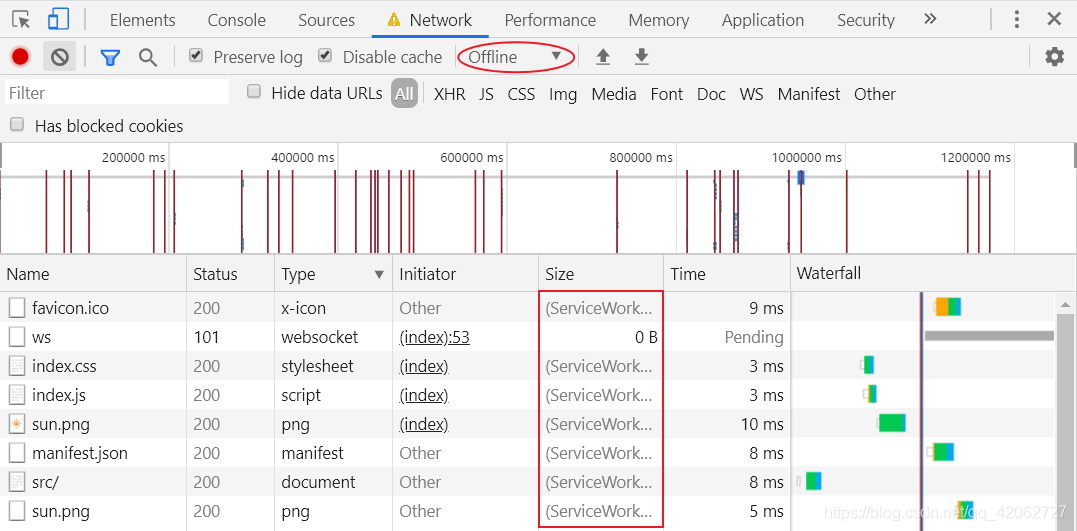The width and height of the screenshot is (1077, 531).
Task: Clear the network log
Action: (59, 57)
